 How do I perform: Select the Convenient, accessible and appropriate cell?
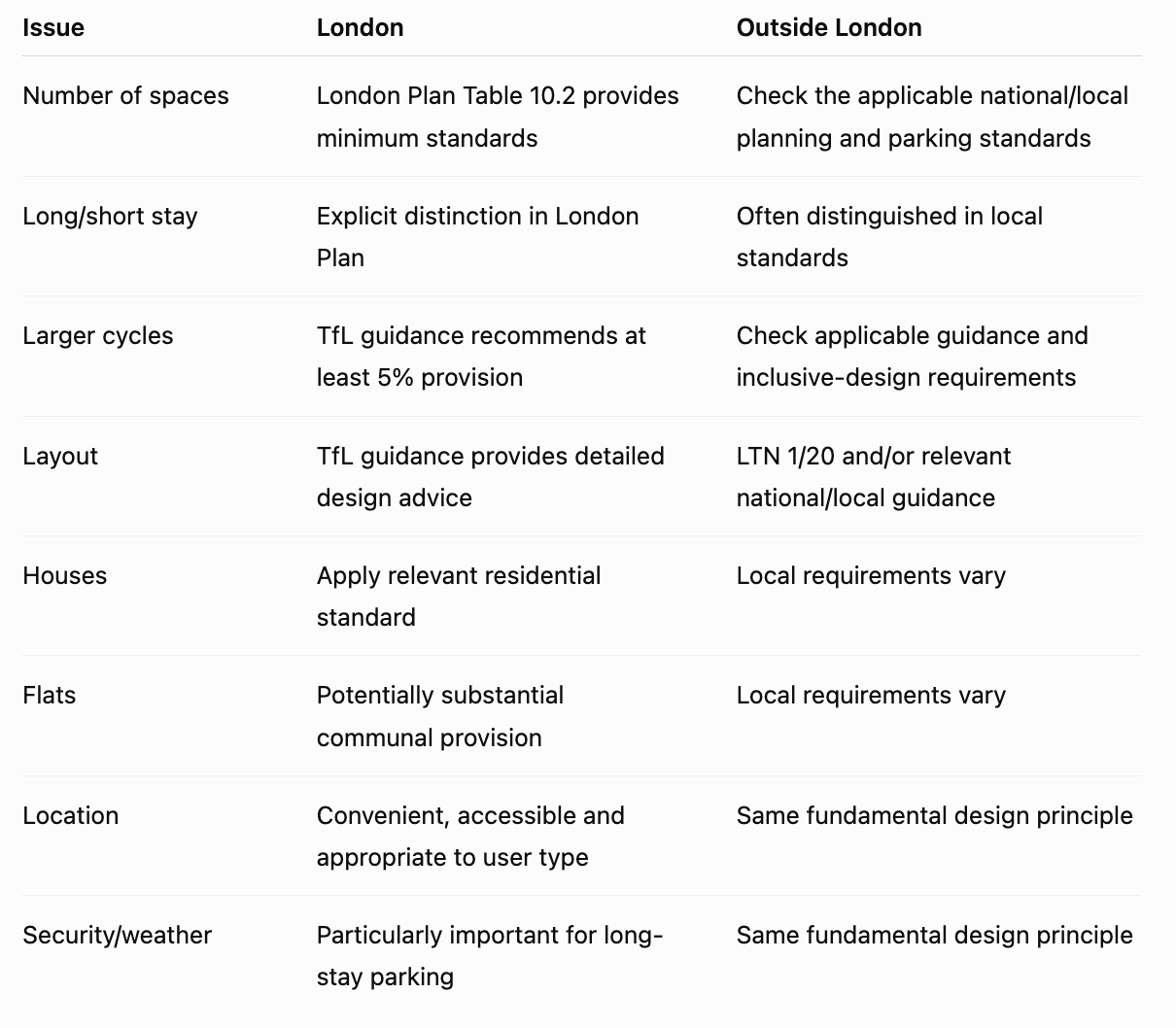[x=470, y=836]
